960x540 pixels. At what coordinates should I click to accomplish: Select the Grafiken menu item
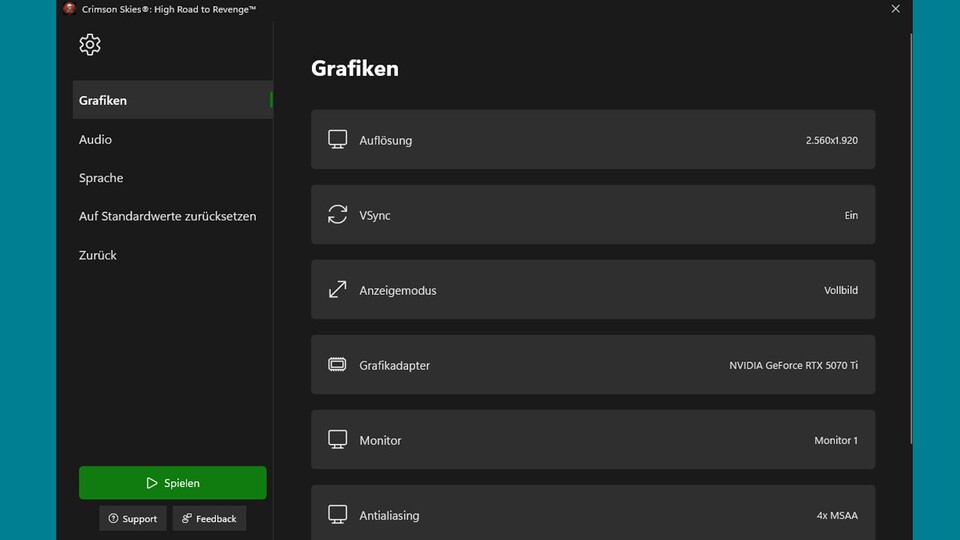[x=173, y=100]
